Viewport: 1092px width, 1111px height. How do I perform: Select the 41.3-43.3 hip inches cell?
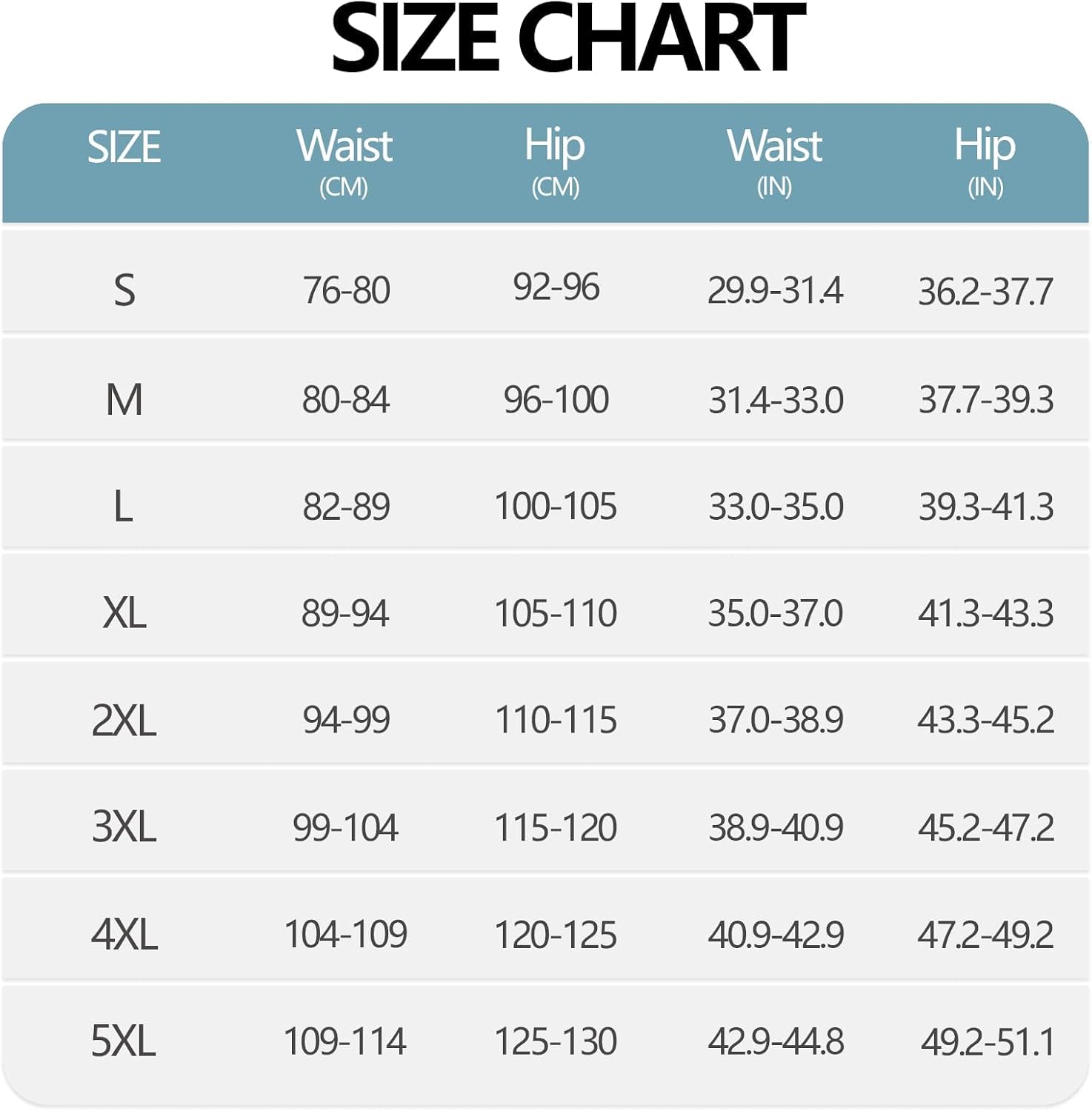[986, 613]
